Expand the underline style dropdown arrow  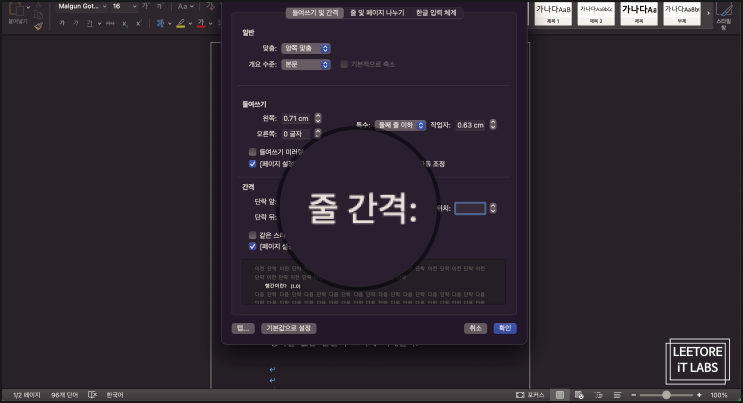[x=99, y=23]
